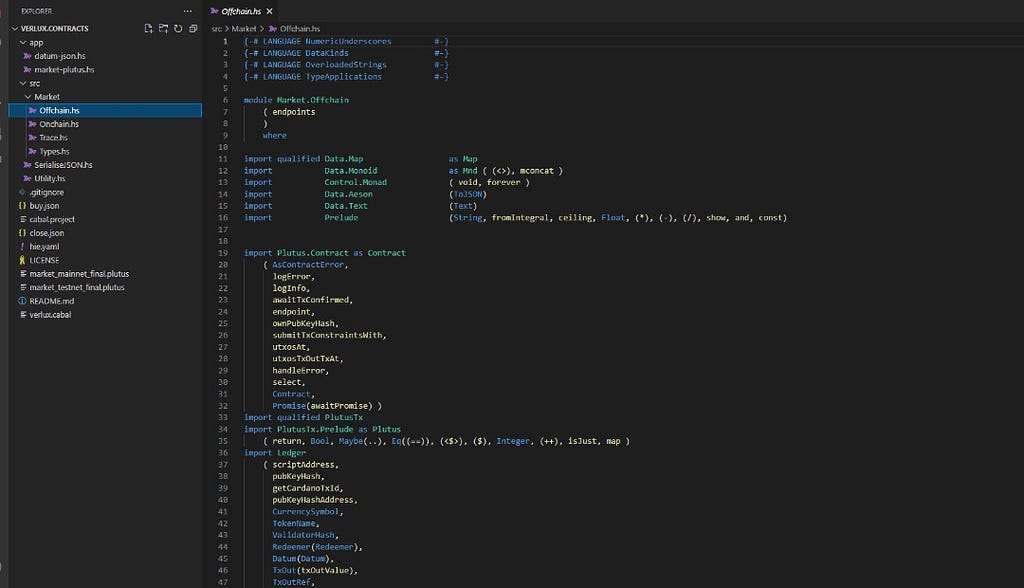
Task: Click line number 19 in the gutter
Action: coord(223,253)
